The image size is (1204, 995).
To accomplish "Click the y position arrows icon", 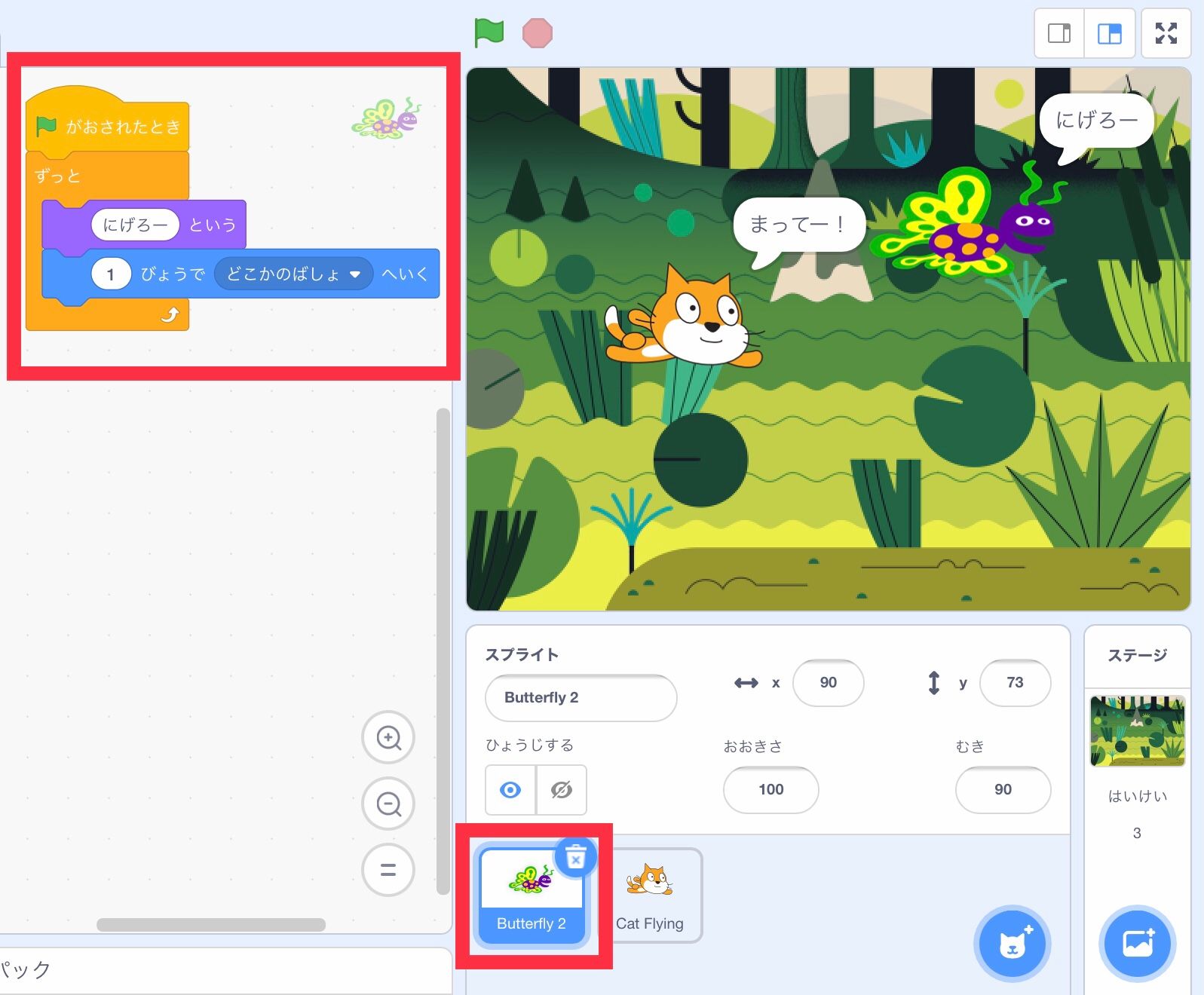I will click(933, 683).
